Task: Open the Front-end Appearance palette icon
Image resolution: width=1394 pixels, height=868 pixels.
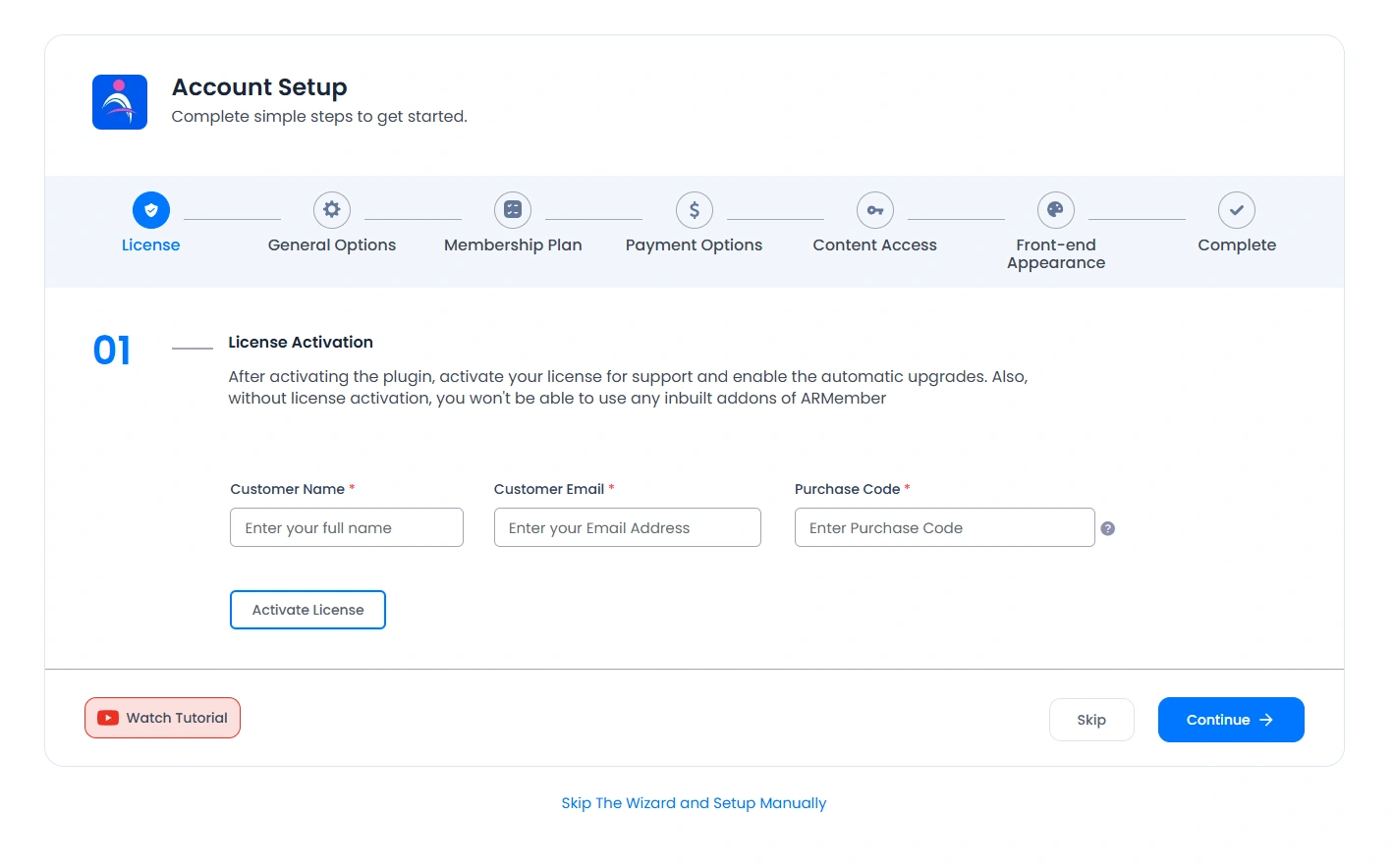Action: tap(1055, 209)
